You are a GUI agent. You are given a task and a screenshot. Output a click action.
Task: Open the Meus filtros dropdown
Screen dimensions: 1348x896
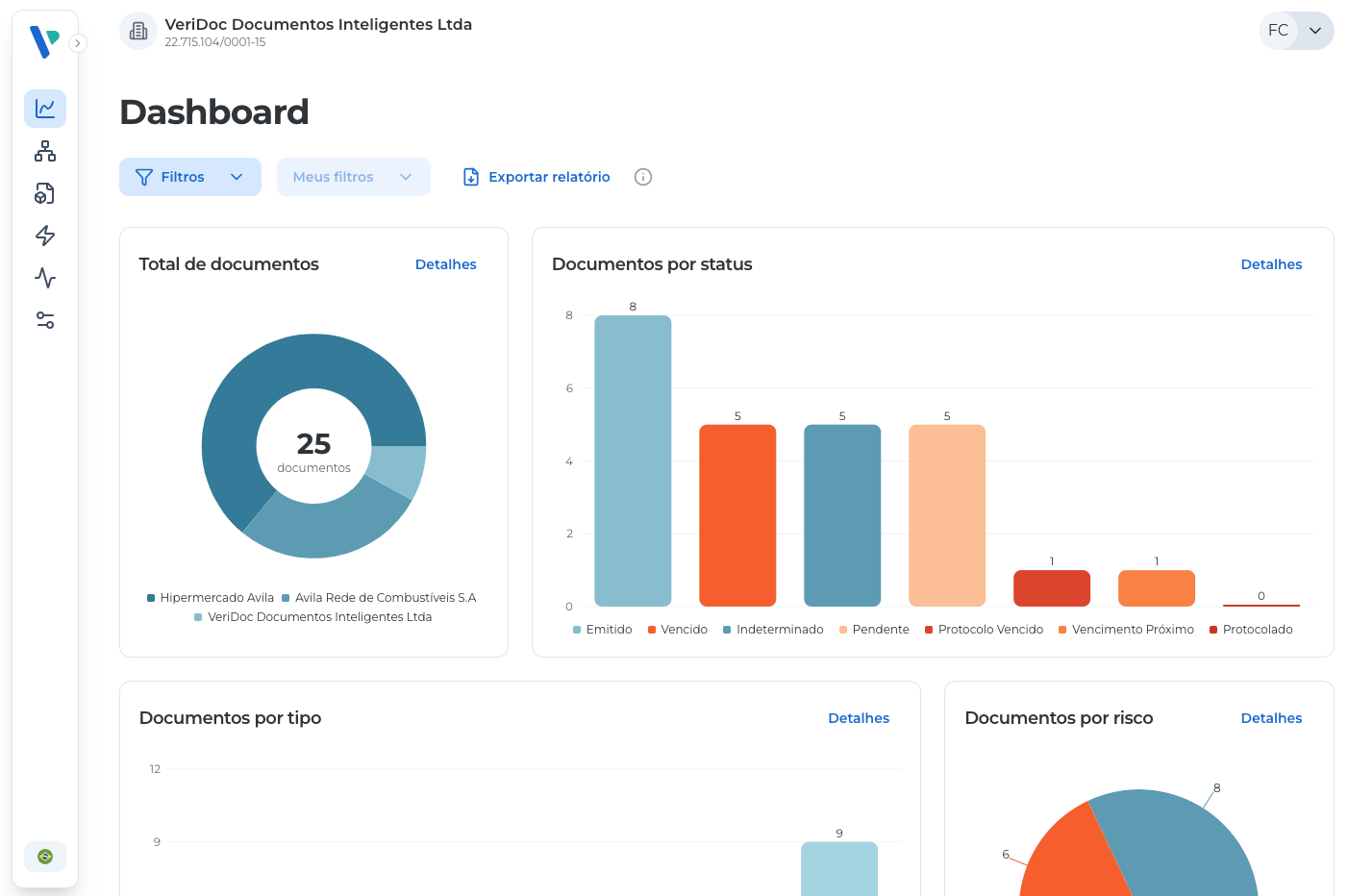tap(353, 177)
